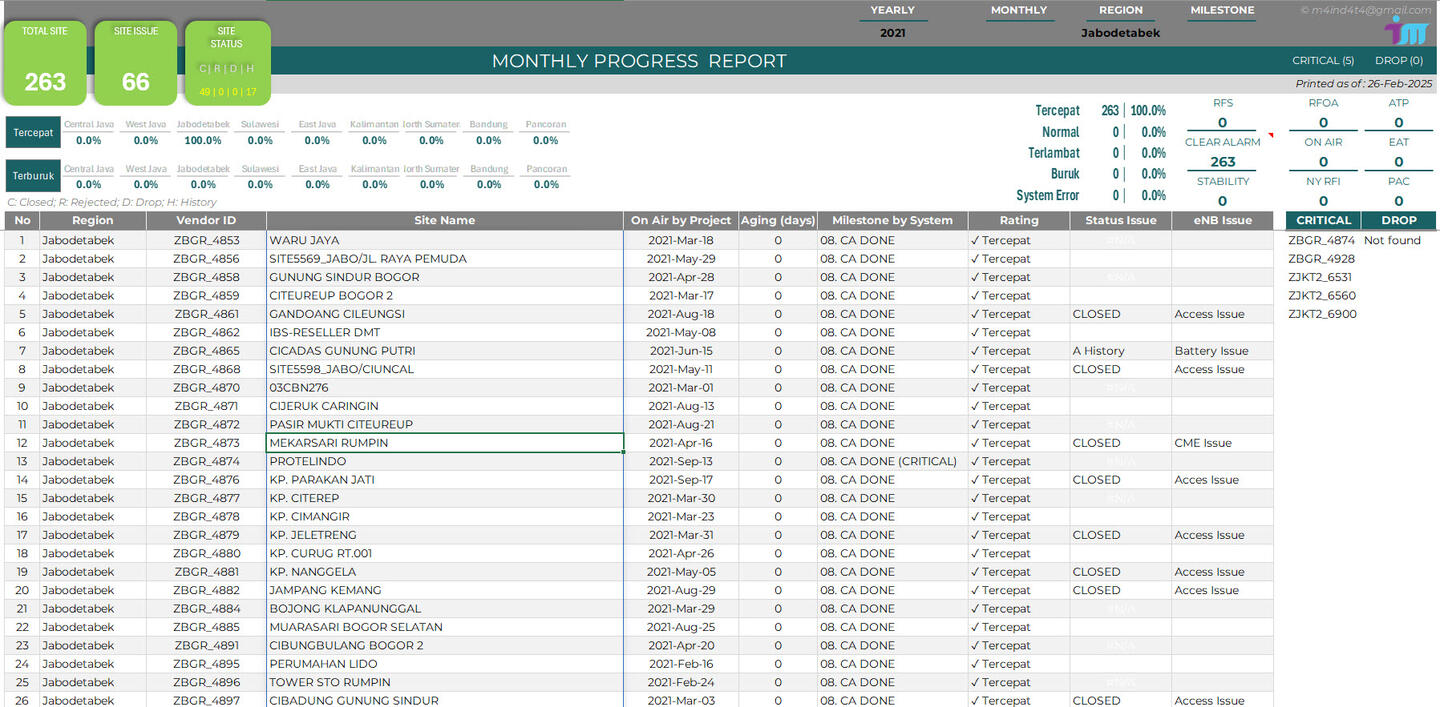The image size is (1440, 707).
Task: Click the red comment indicator near RFS
Action: [x=1272, y=135]
